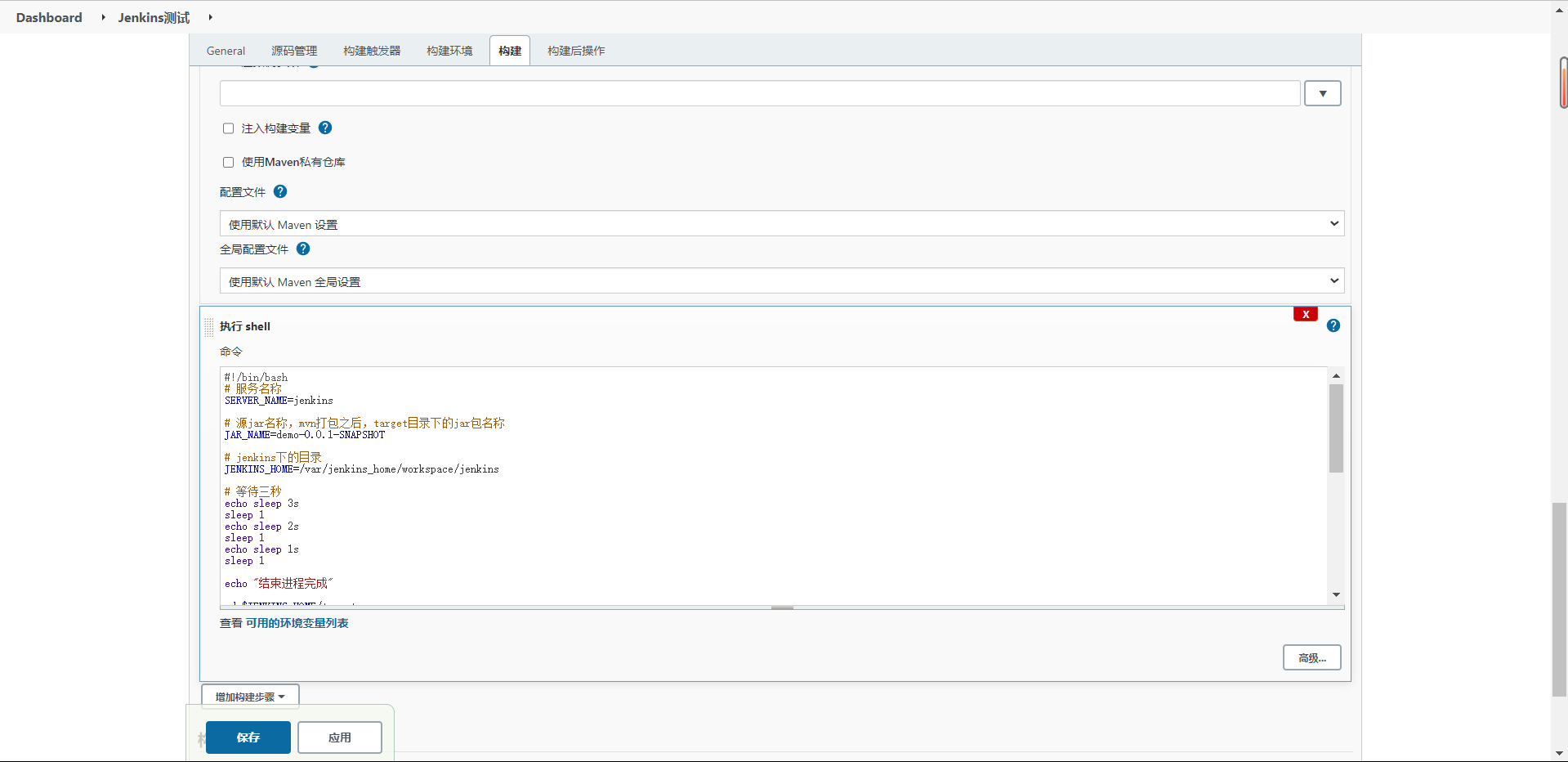Image resolution: width=1568 pixels, height=762 pixels.
Task: Show help for 执行 shell step
Action: pos(1333,325)
